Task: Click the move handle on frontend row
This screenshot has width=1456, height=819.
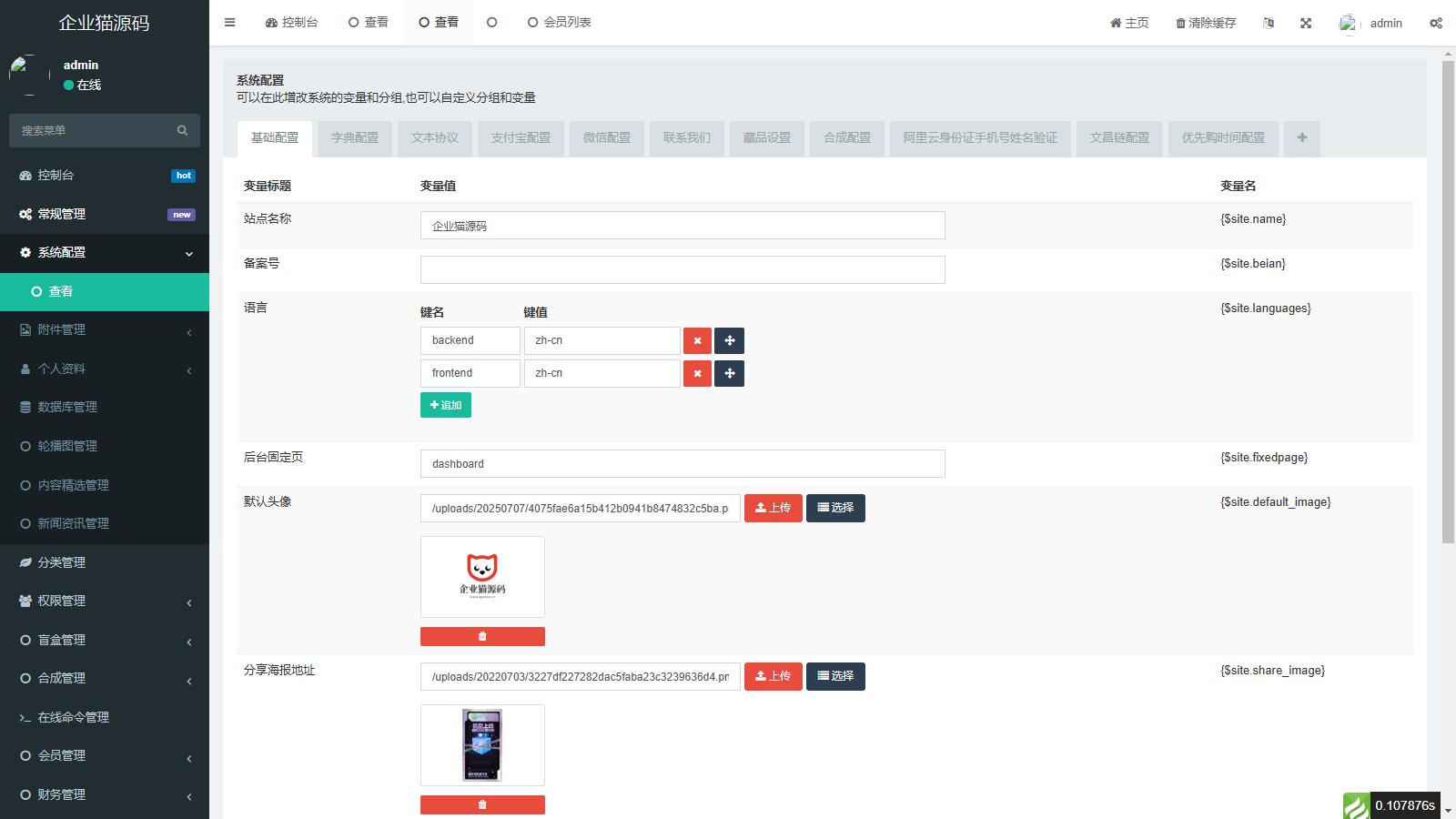Action: 729,373
